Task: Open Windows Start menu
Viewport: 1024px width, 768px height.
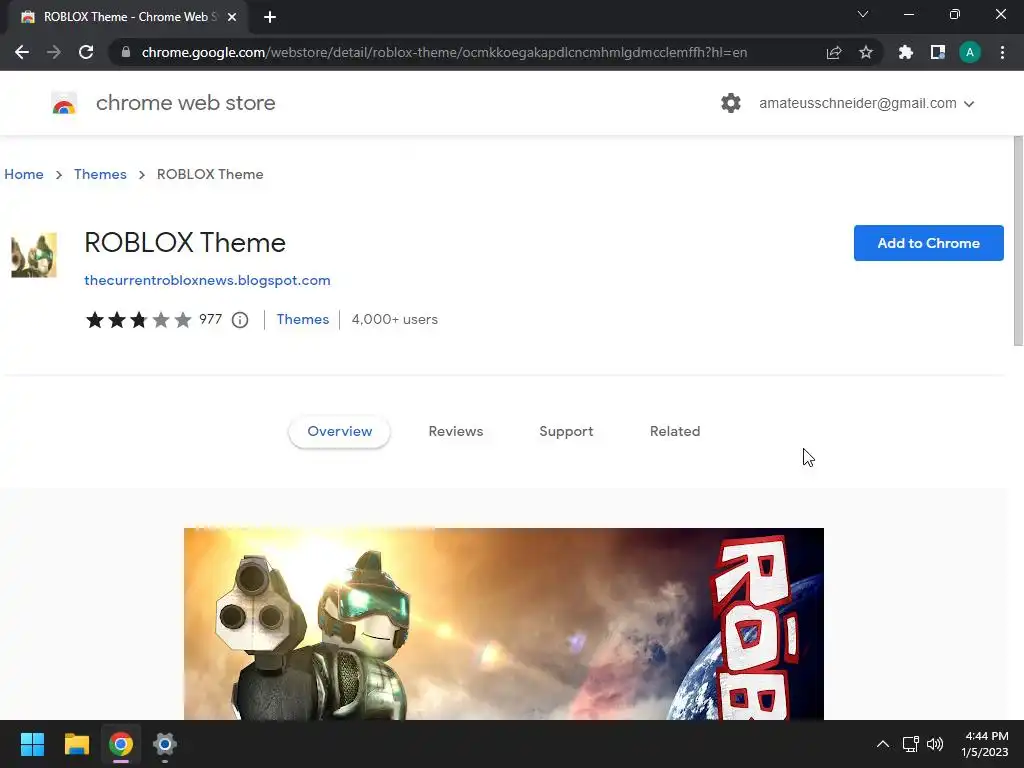Action: [32, 744]
